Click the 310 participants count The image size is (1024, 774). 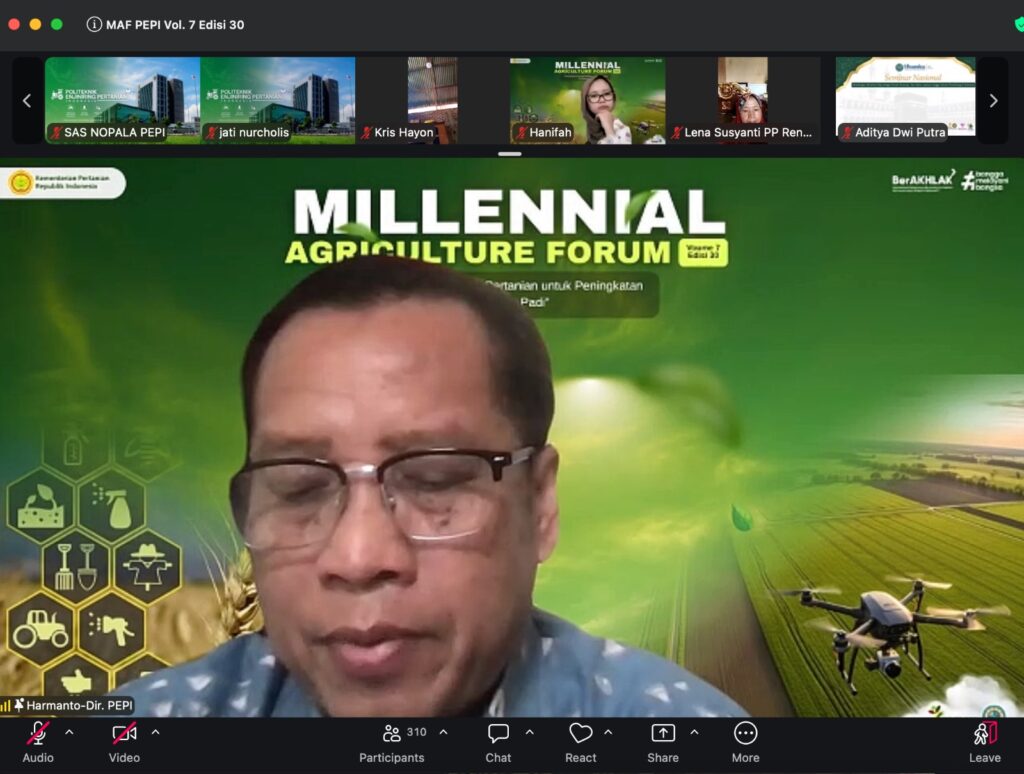click(x=416, y=732)
